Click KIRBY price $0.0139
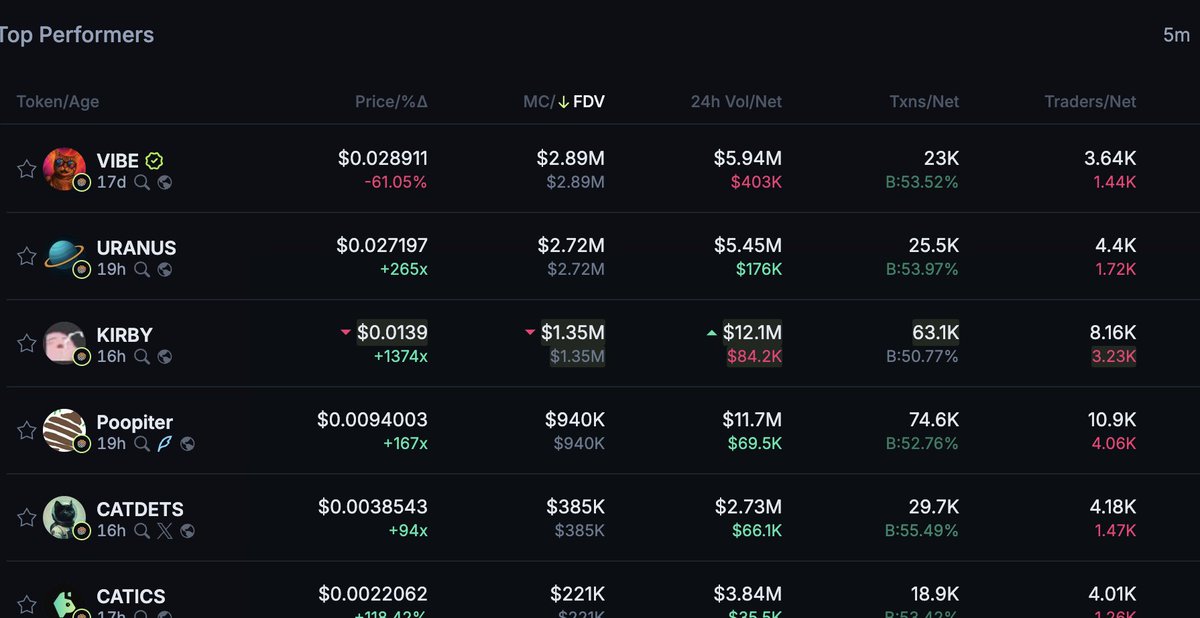 (x=392, y=332)
